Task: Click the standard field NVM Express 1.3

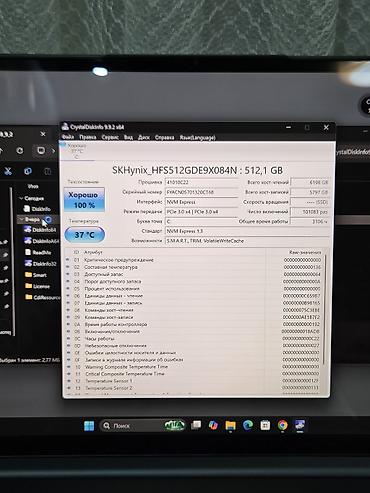Action: click(247, 231)
